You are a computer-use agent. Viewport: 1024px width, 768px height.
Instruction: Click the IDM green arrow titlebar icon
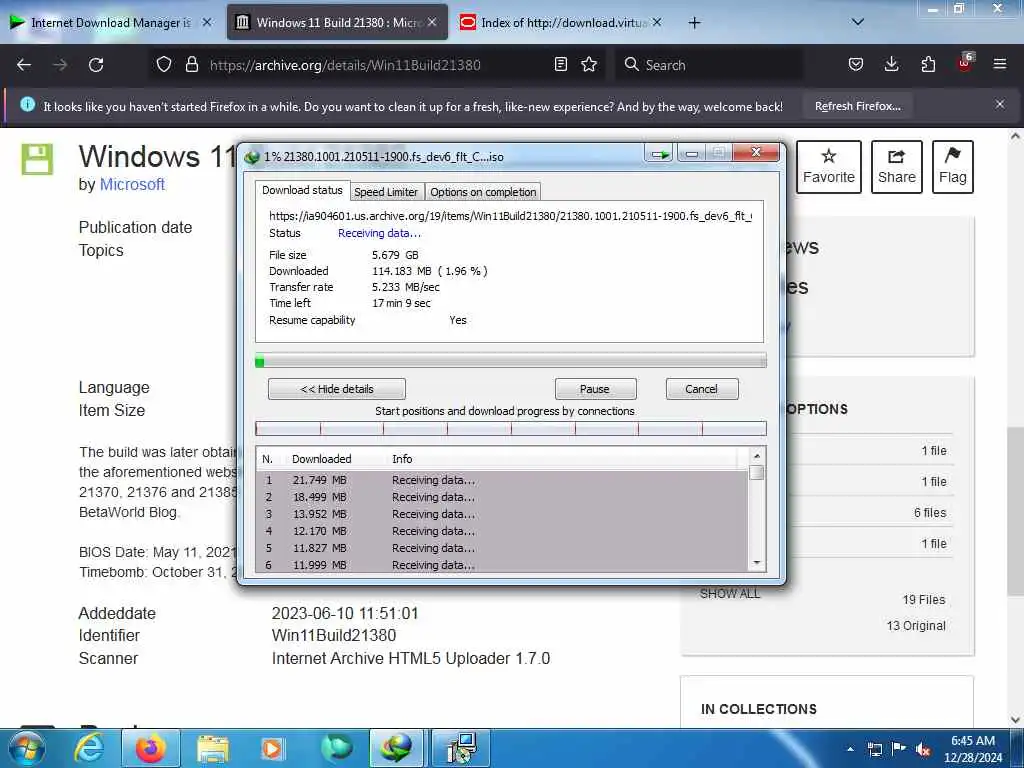pyautogui.click(x=660, y=154)
